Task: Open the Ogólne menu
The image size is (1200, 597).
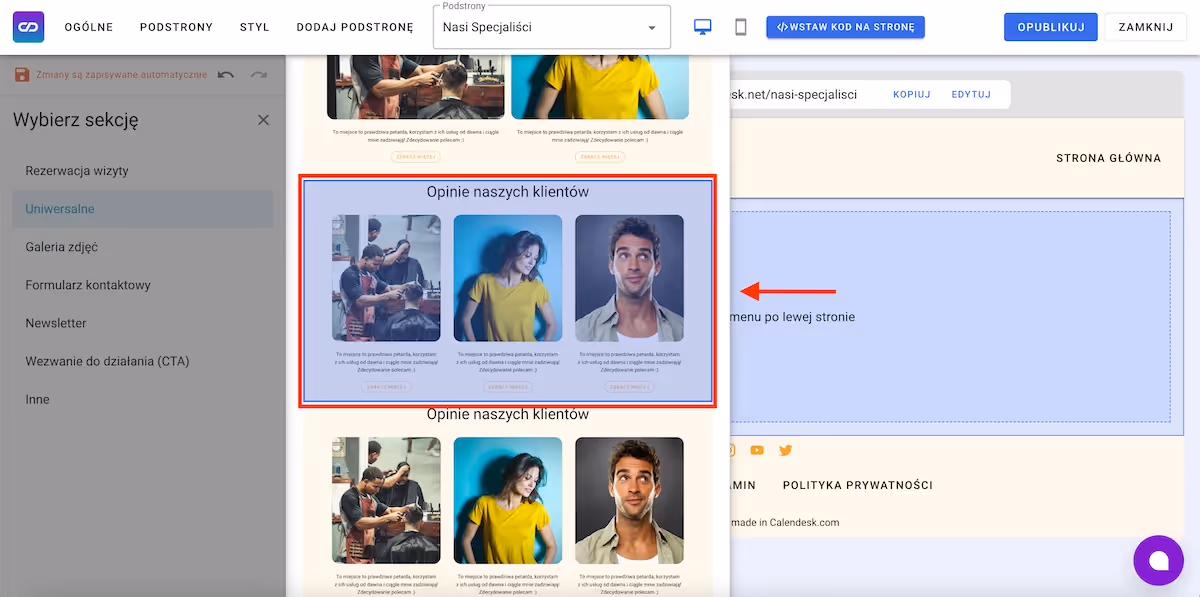Action: pyautogui.click(x=89, y=27)
